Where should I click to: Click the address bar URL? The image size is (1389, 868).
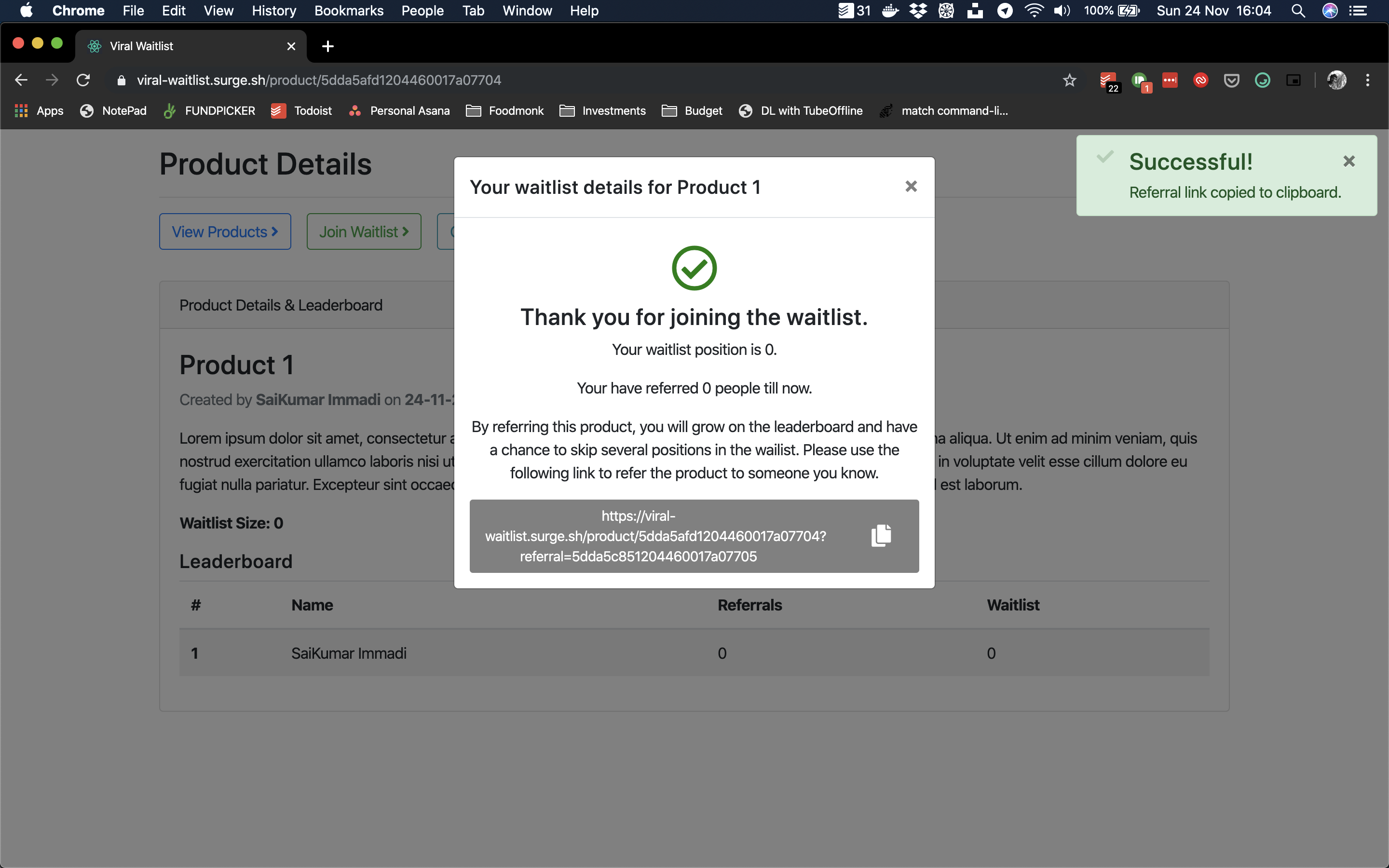click(318, 81)
